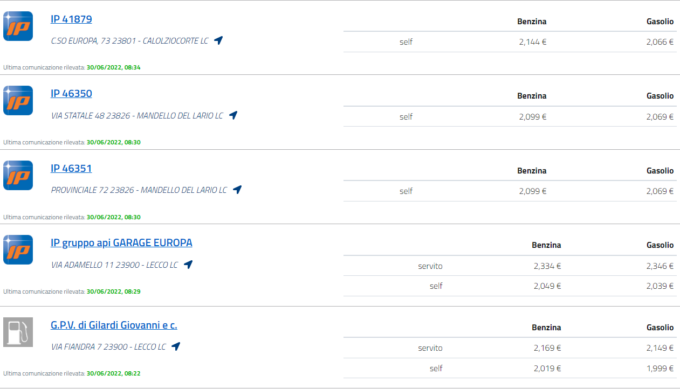Open the IP 46351 station link

coord(71,168)
